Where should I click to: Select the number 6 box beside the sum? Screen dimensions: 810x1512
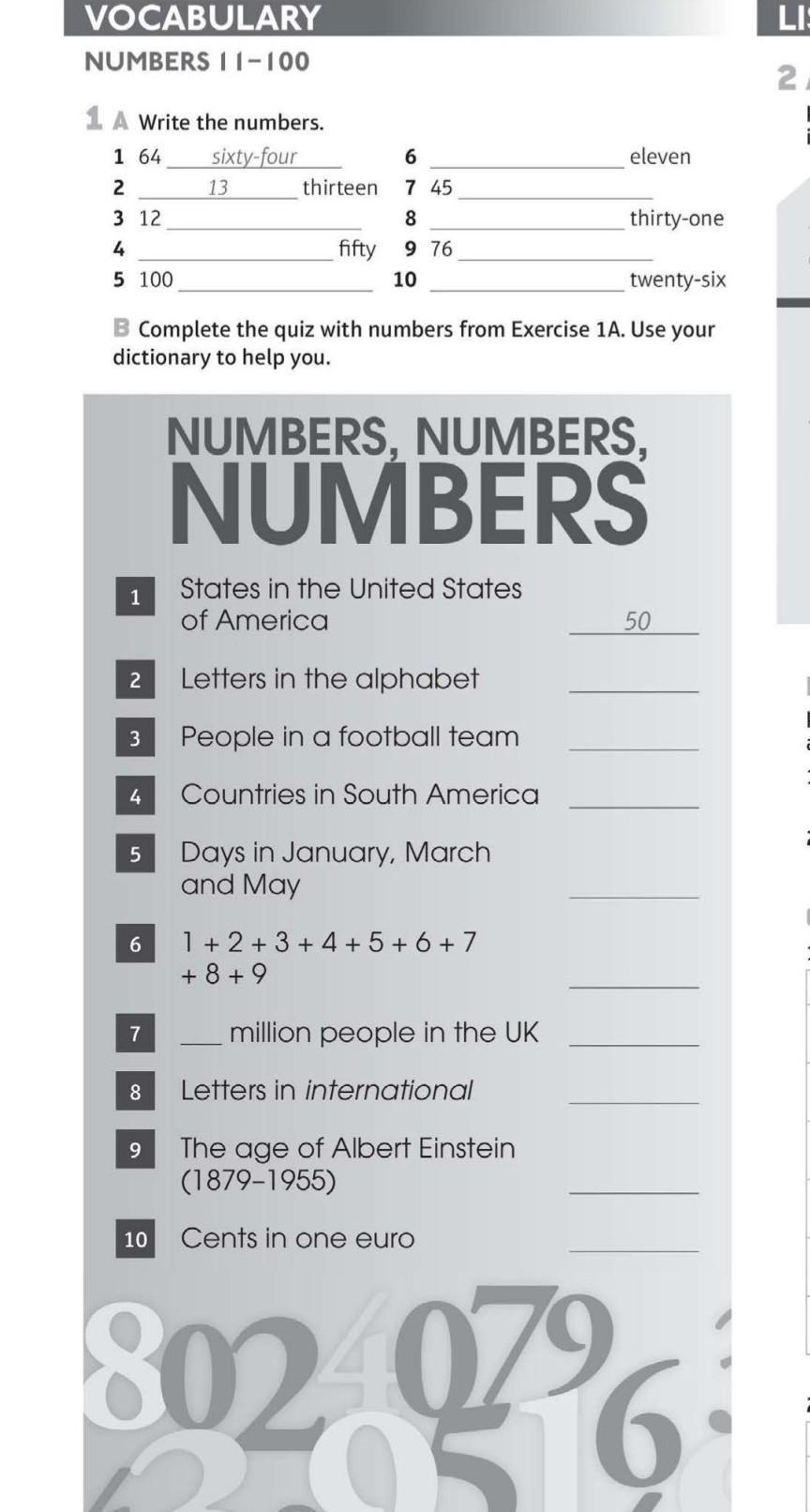point(135,944)
